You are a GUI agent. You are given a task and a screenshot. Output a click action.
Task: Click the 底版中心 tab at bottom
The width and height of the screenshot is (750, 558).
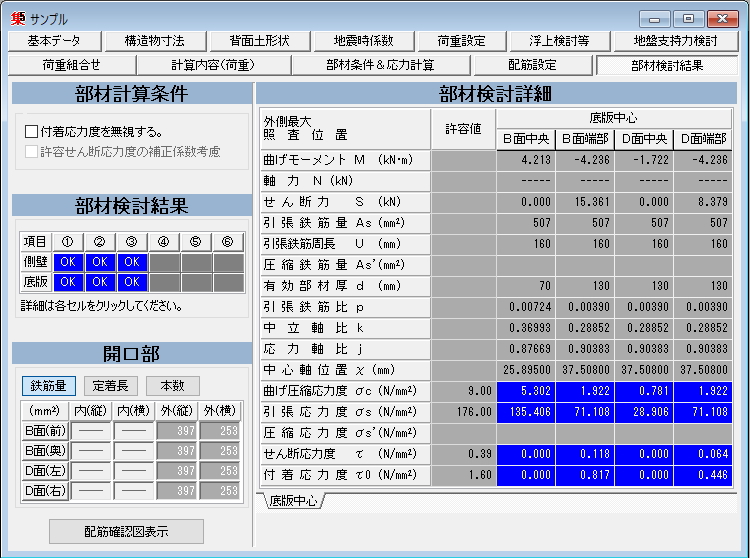pos(292,501)
